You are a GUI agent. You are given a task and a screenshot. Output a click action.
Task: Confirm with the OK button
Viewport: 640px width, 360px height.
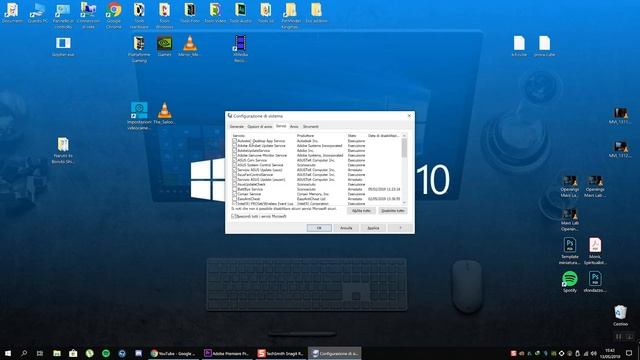click(x=319, y=228)
